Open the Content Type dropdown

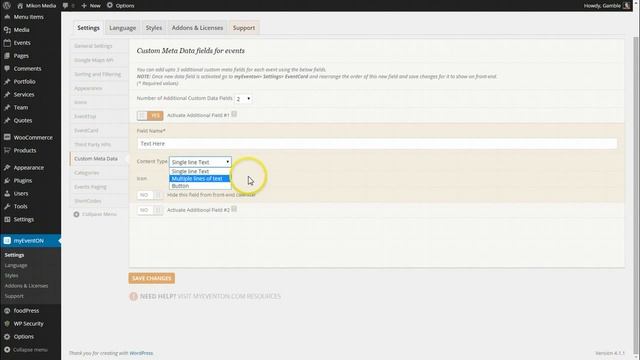pyautogui.click(x=200, y=162)
